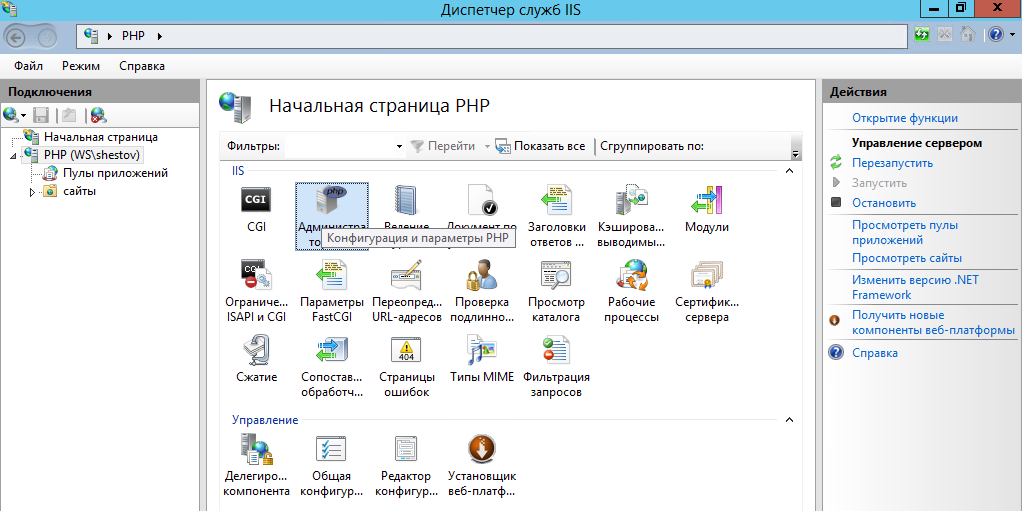Open the Файл menu

(28, 66)
